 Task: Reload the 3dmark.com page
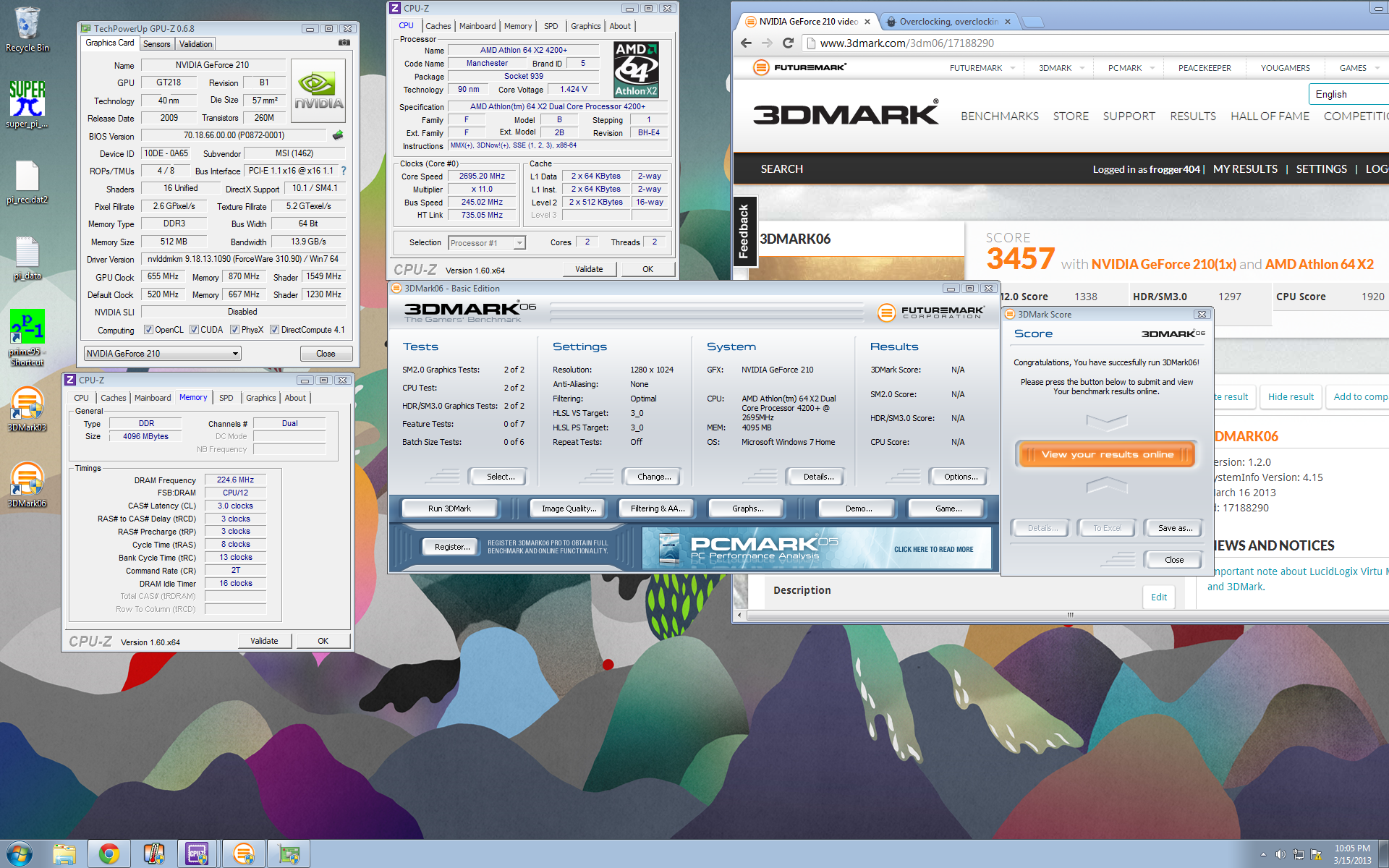click(789, 43)
